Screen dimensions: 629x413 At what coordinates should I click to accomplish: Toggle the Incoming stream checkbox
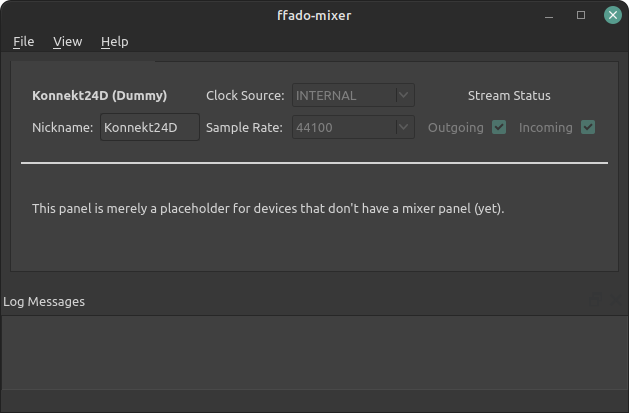[588, 127]
